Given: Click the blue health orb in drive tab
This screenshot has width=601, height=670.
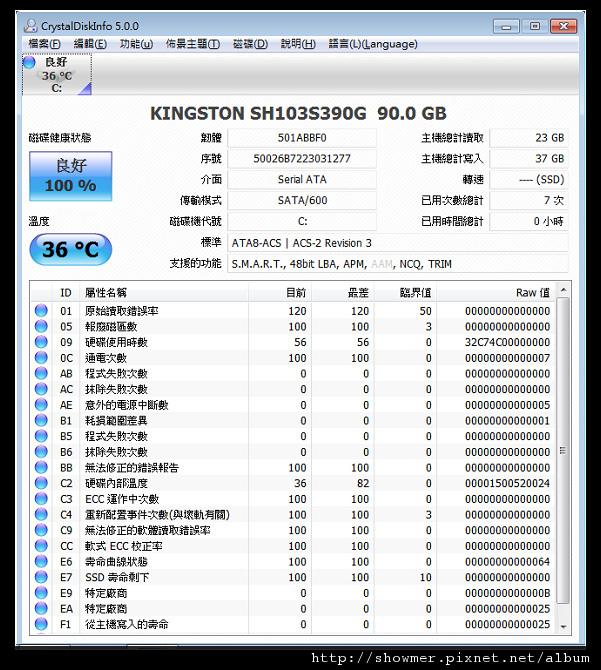Looking at the screenshot, I should (29, 62).
